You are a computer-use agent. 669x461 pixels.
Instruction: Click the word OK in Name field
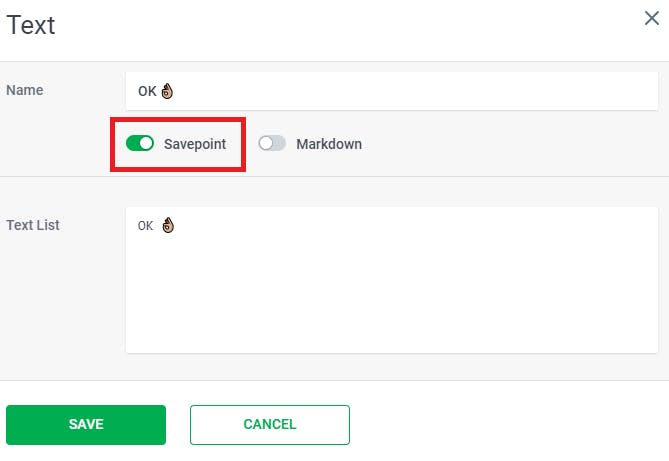pos(147,91)
